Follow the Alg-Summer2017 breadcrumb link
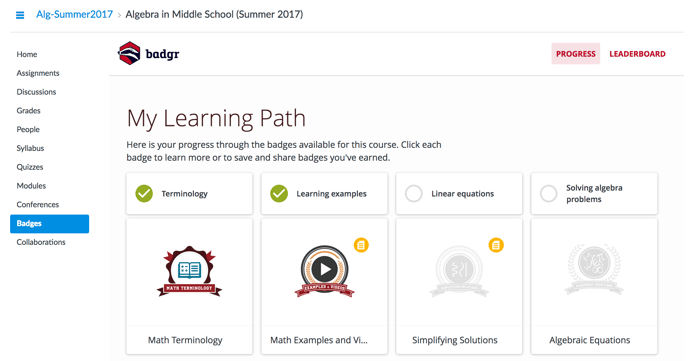This screenshot has height=361, width=688. 74,14
